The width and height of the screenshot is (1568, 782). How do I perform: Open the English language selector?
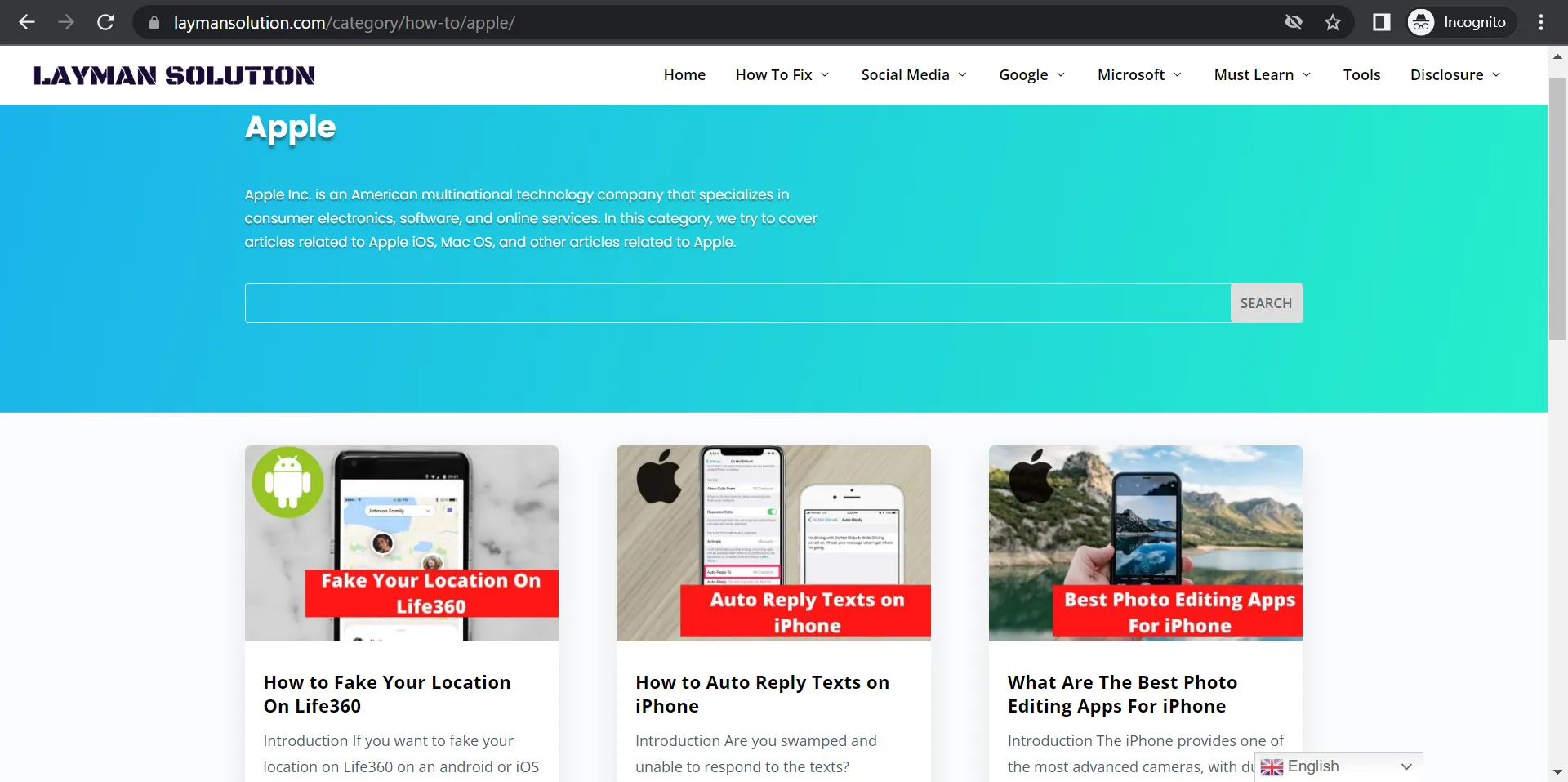click(x=1339, y=766)
